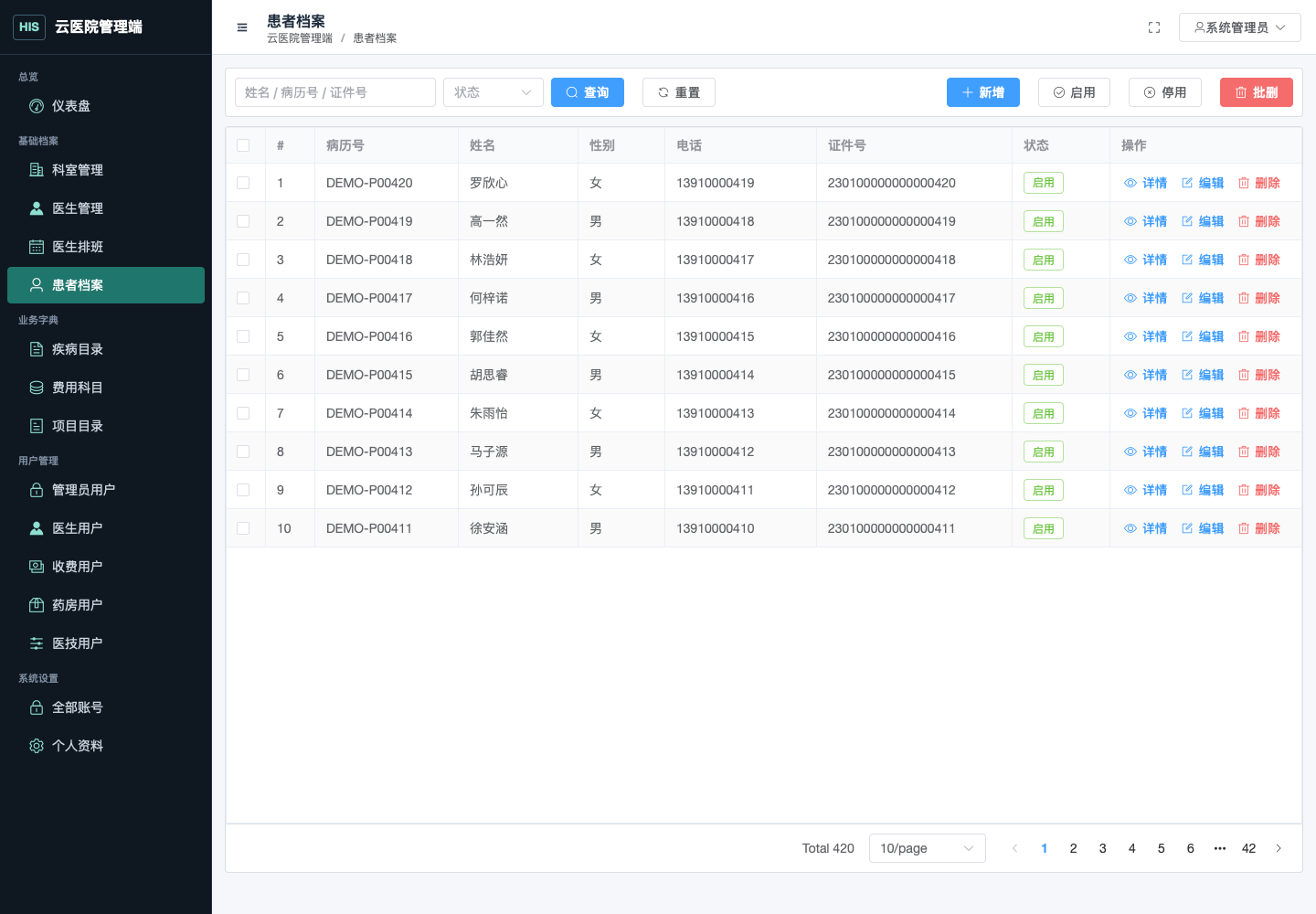Focus the 姓名 / 病历号 / 证件号 search field
The width and height of the screenshot is (1316, 914).
click(335, 92)
